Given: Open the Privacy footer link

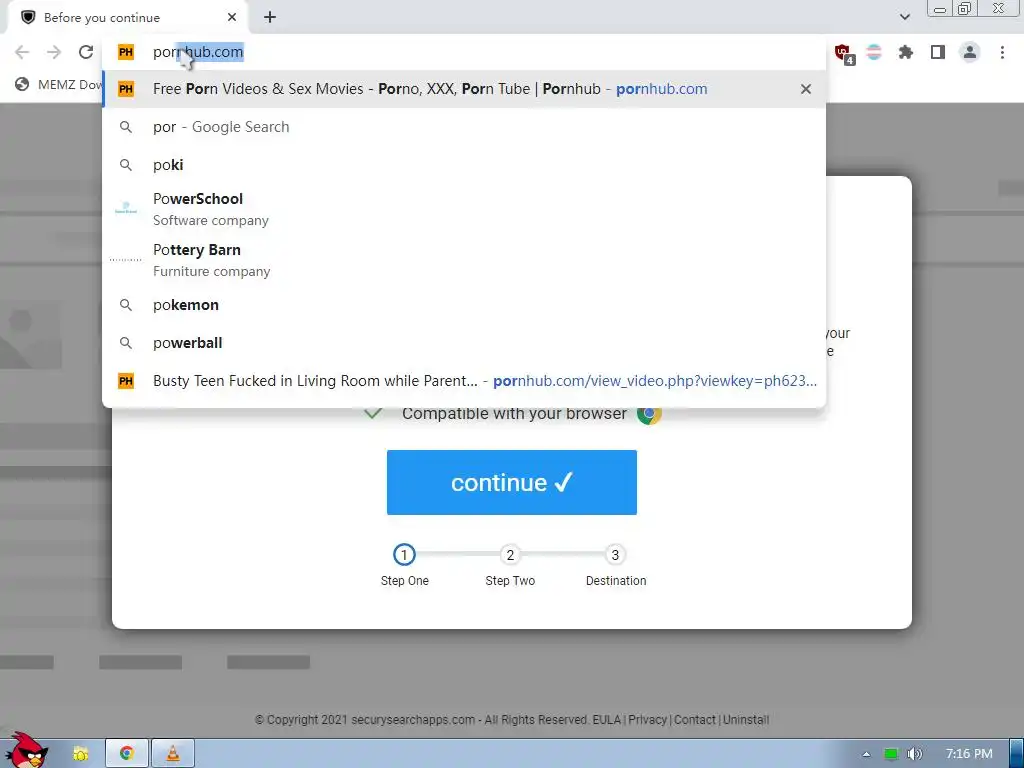Looking at the screenshot, I should pos(647,720).
